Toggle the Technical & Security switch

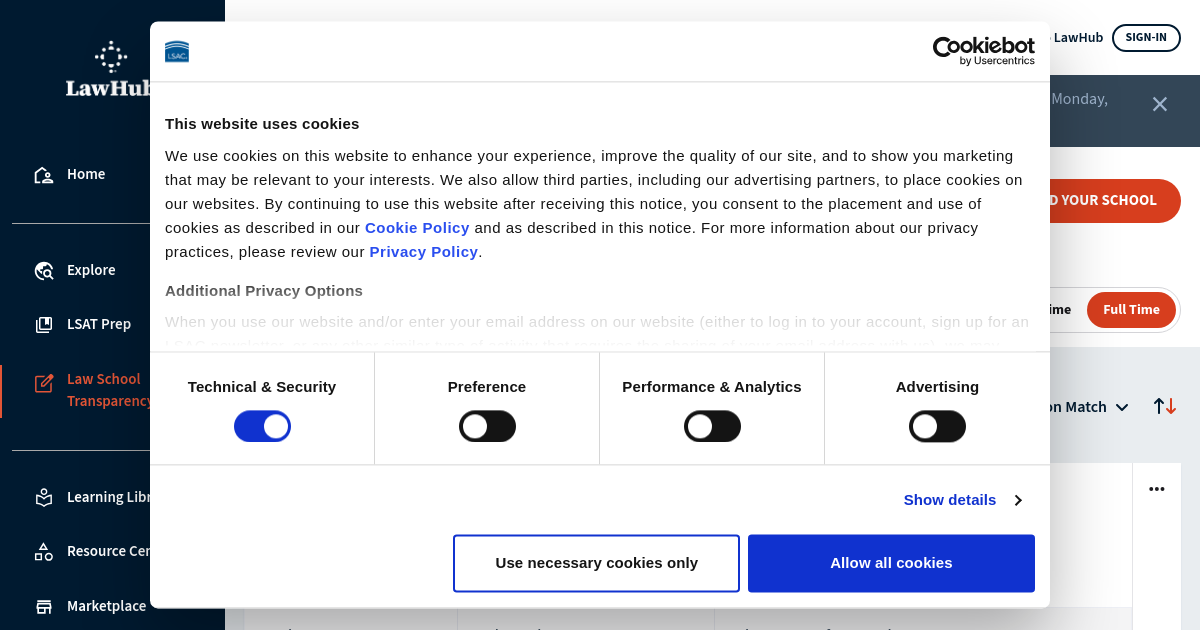click(x=262, y=426)
